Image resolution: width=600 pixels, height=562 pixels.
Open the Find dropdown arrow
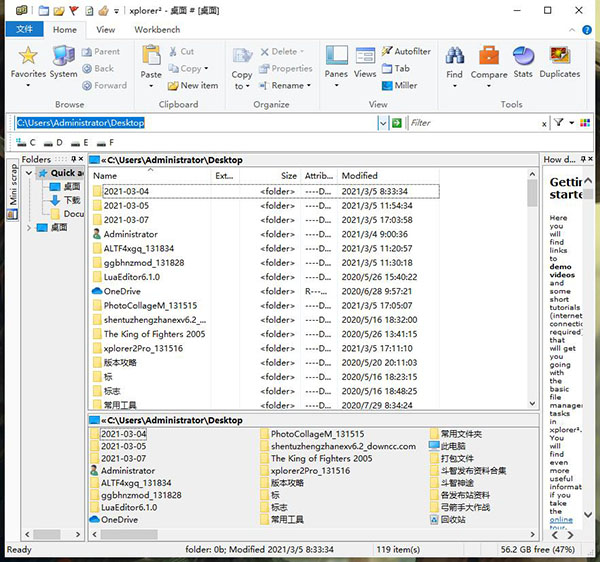coord(454,86)
